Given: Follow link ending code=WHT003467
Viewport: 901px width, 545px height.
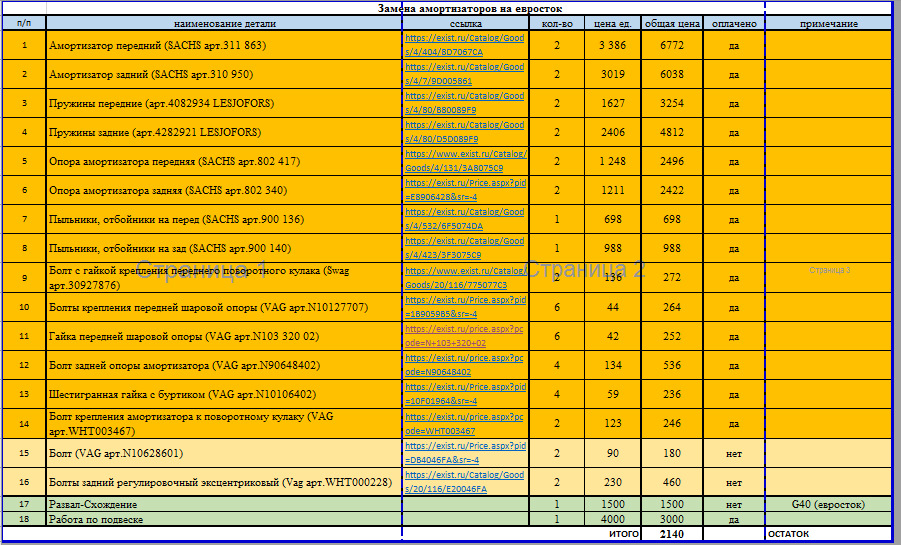Looking at the screenshot, I should pos(464,424).
